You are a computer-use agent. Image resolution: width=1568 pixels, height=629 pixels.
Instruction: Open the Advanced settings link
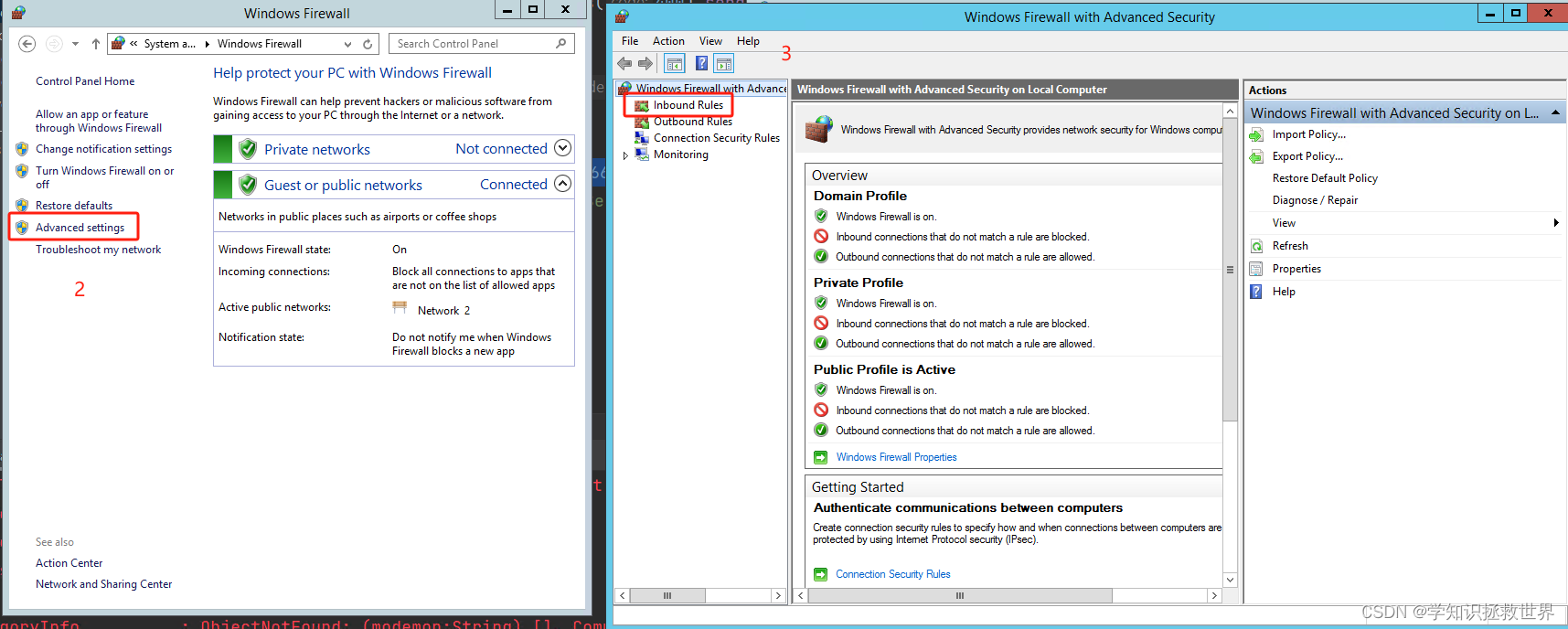tap(80, 228)
